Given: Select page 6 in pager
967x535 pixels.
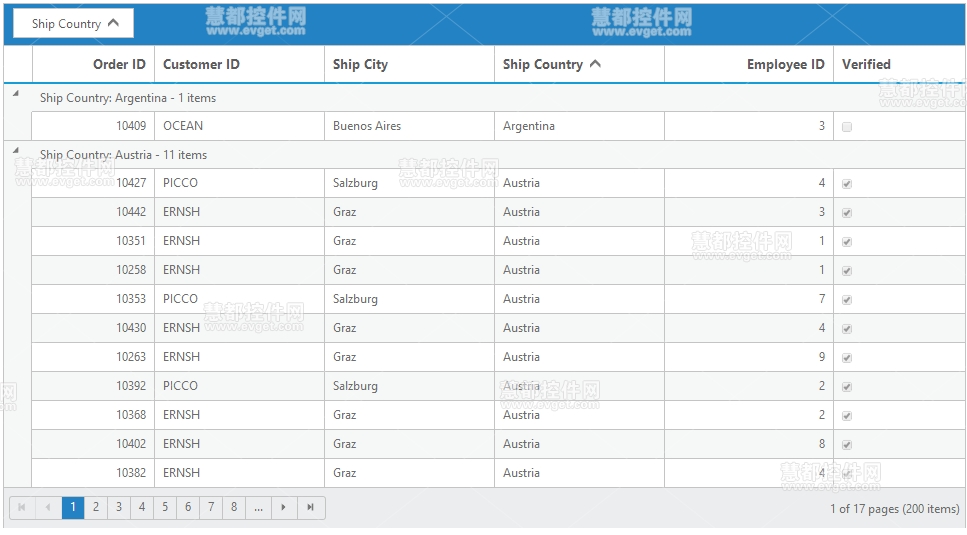Looking at the screenshot, I should coord(188,507).
